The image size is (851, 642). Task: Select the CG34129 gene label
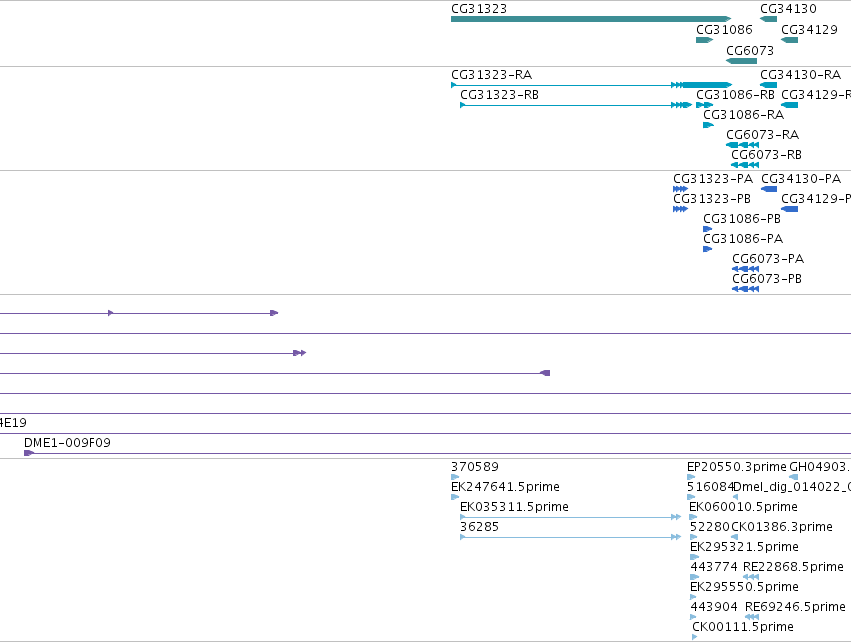click(x=809, y=30)
